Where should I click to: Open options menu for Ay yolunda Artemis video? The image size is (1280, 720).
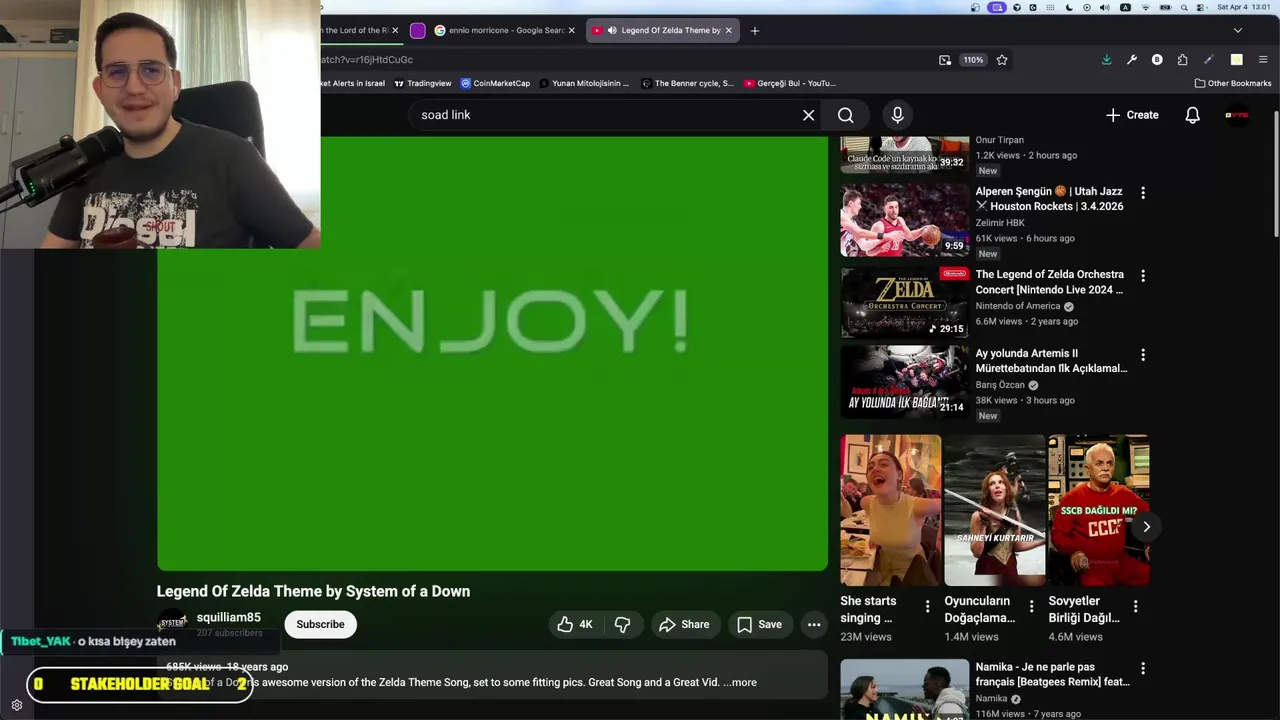(x=1143, y=355)
